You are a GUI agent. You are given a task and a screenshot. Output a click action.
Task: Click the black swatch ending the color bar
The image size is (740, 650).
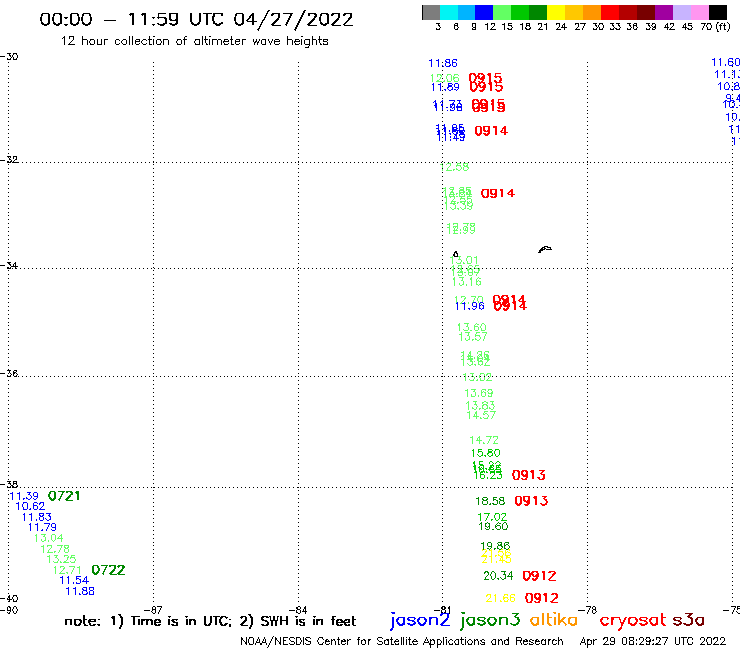(717, 12)
